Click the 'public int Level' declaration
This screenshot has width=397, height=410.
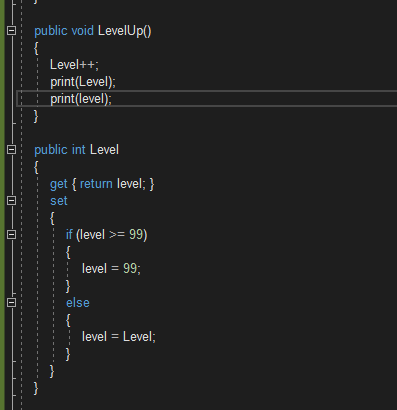click(76, 150)
